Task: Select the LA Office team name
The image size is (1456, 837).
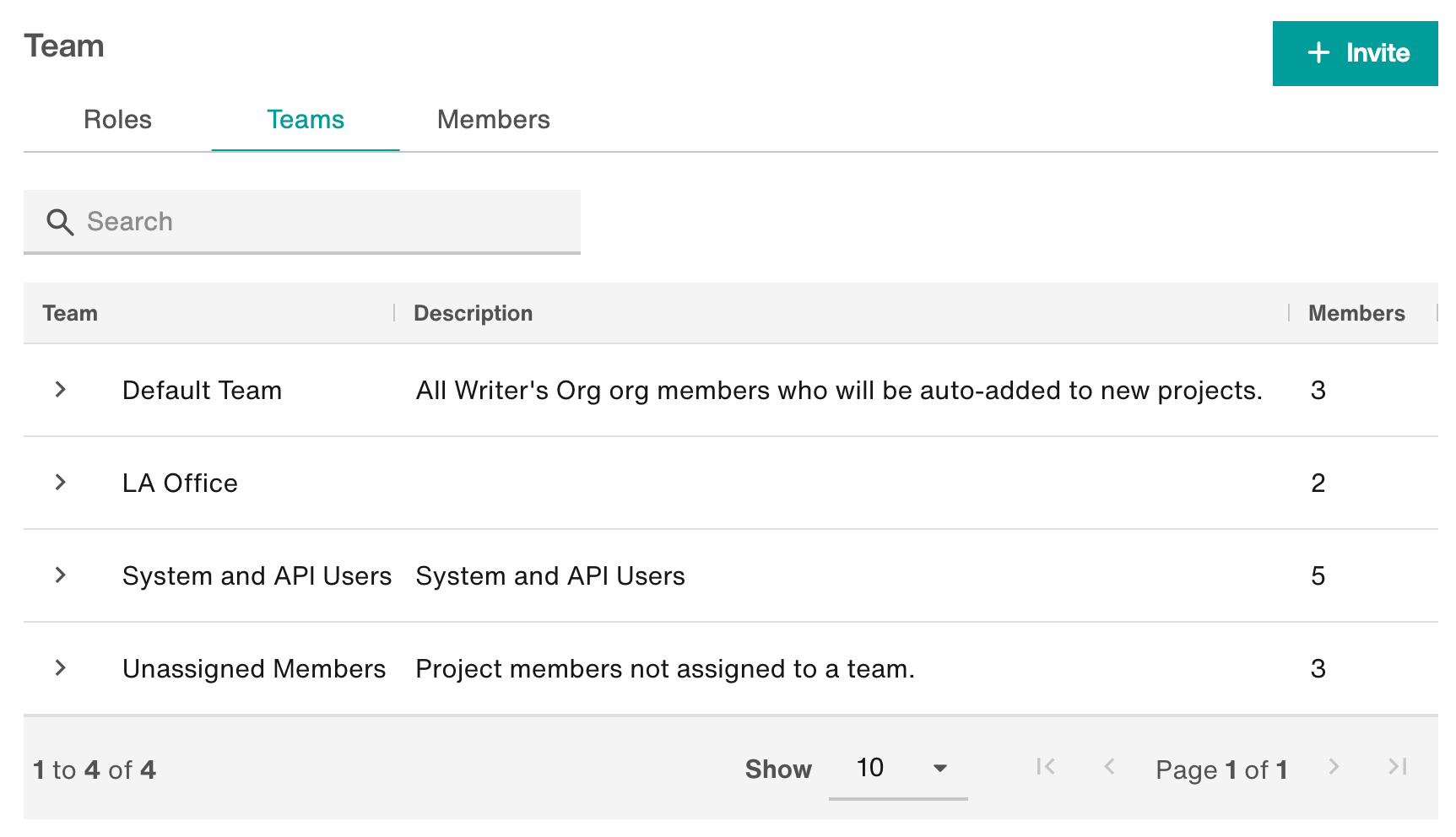Action: coord(180,483)
